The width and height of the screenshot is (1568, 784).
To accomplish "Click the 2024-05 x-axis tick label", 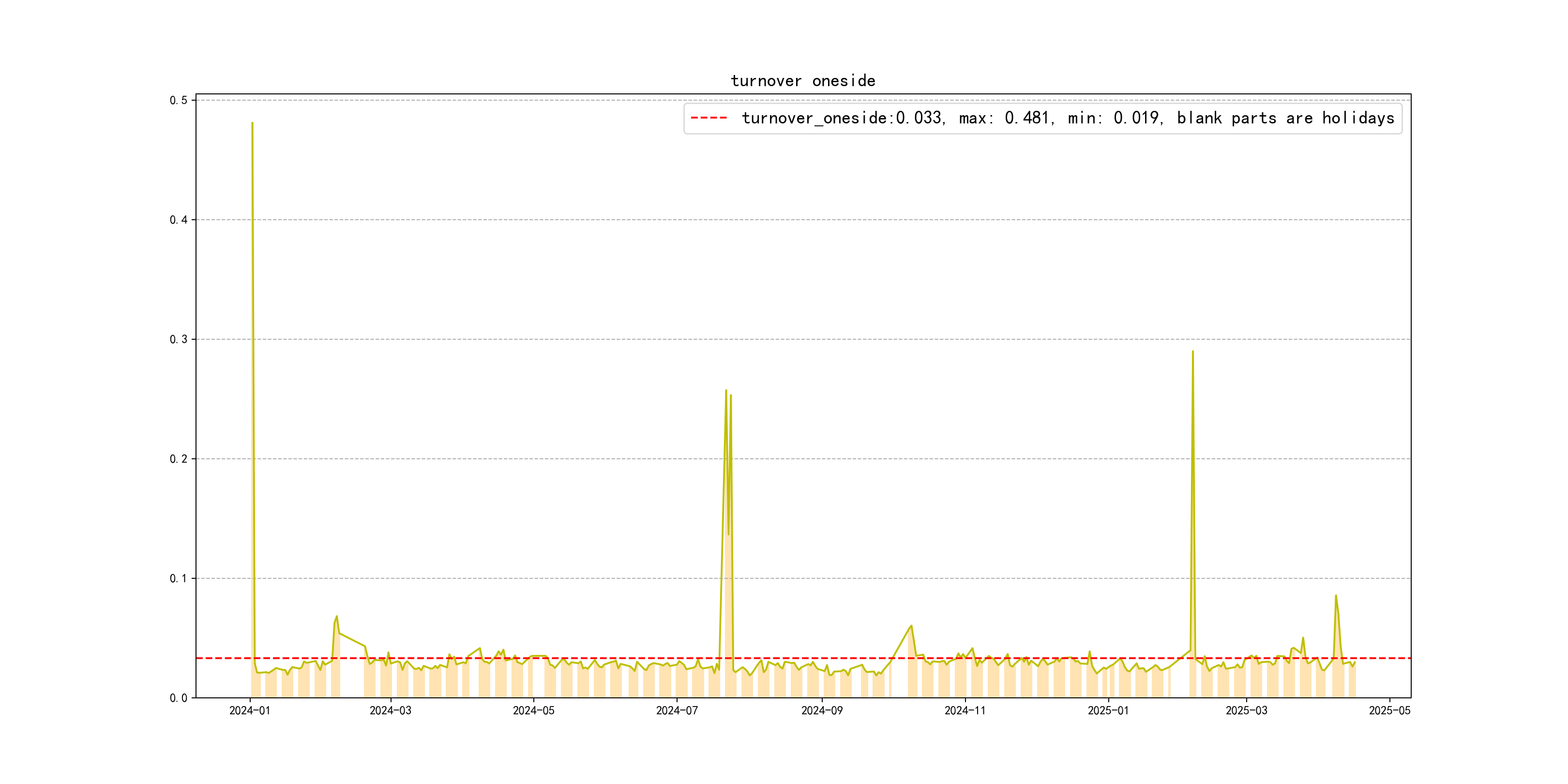I will click(533, 710).
